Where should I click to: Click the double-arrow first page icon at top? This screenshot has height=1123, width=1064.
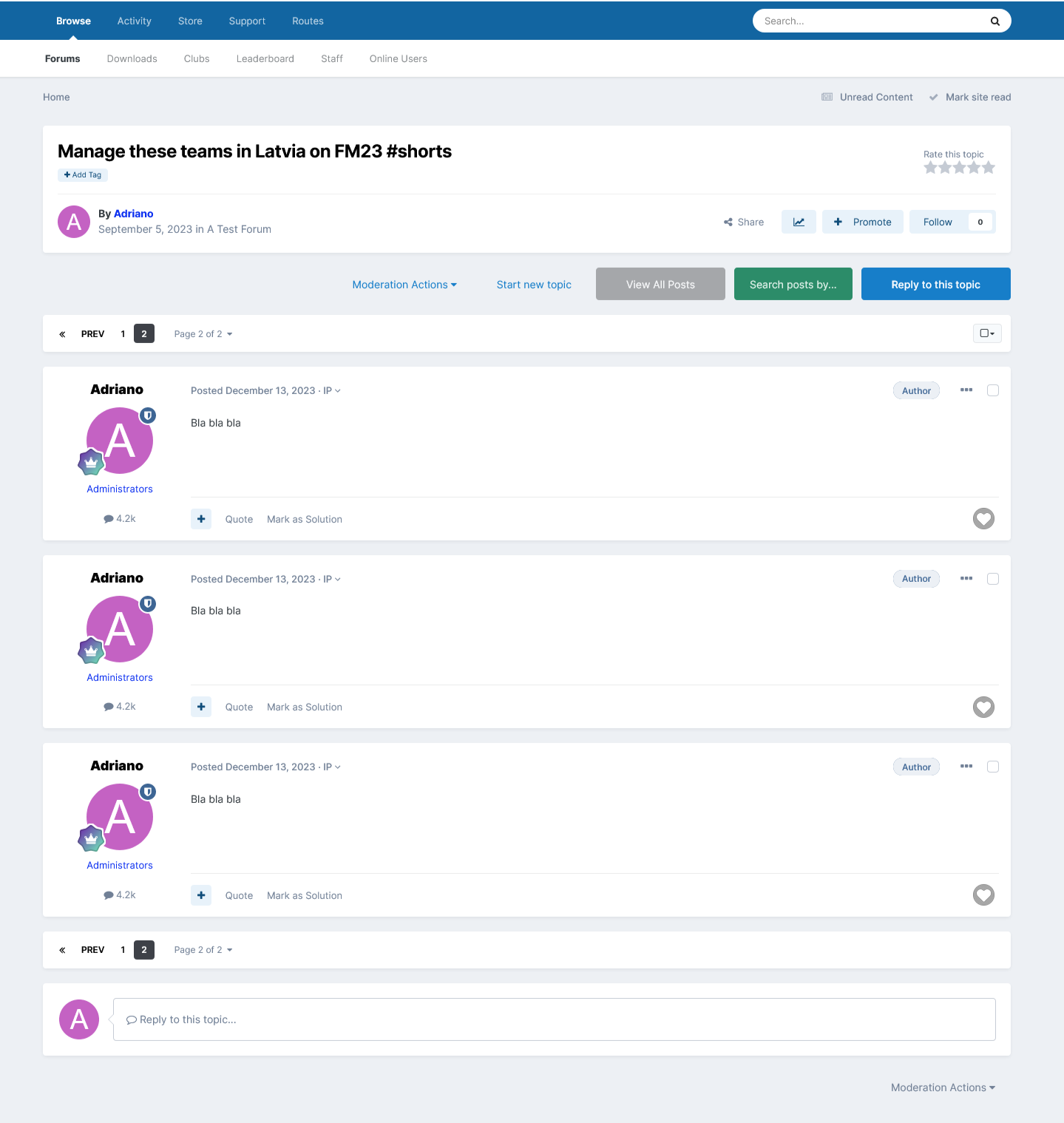coord(62,334)
